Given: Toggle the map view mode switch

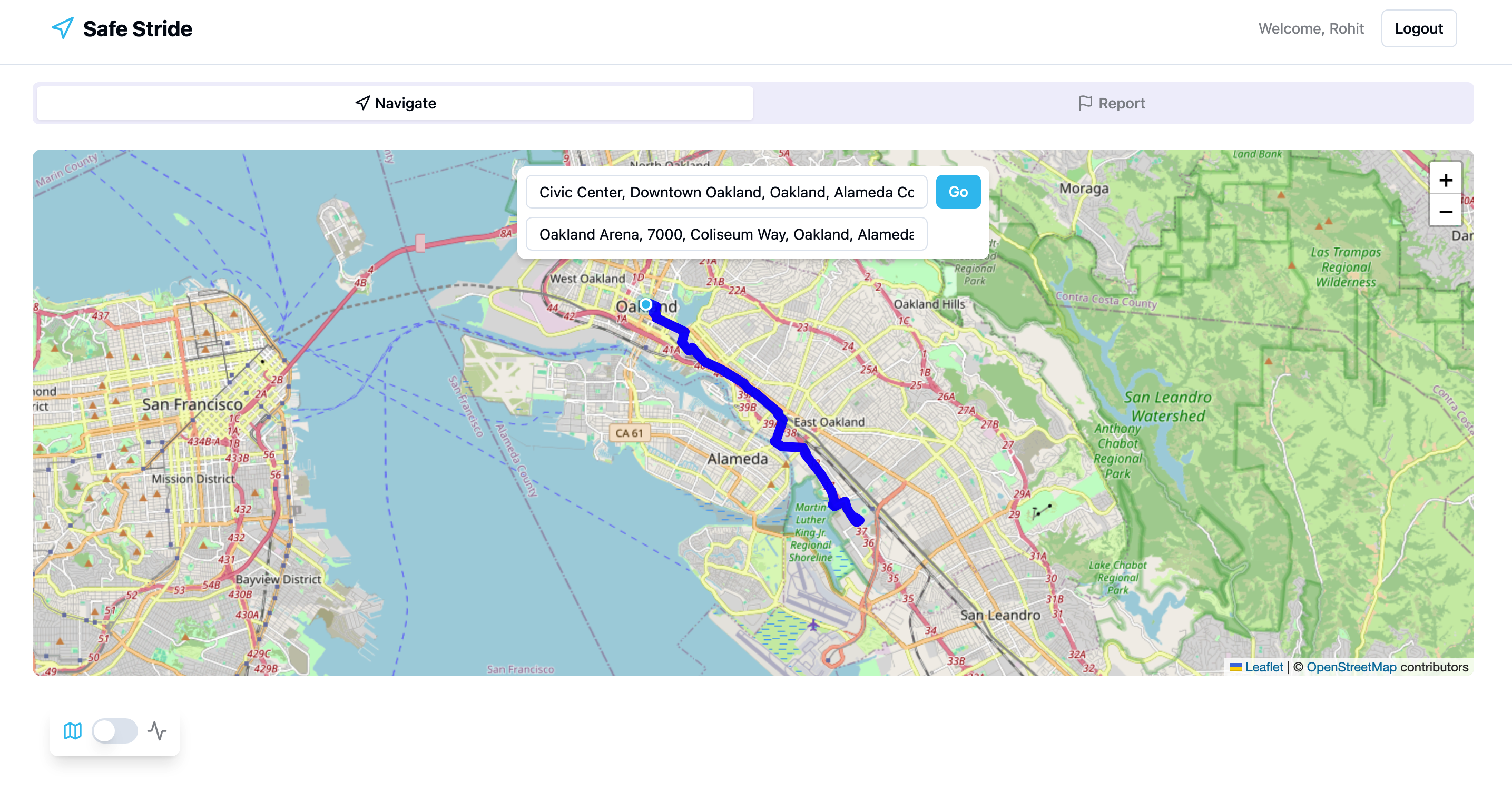Looking at the screenshot, I should coord(115,730).
